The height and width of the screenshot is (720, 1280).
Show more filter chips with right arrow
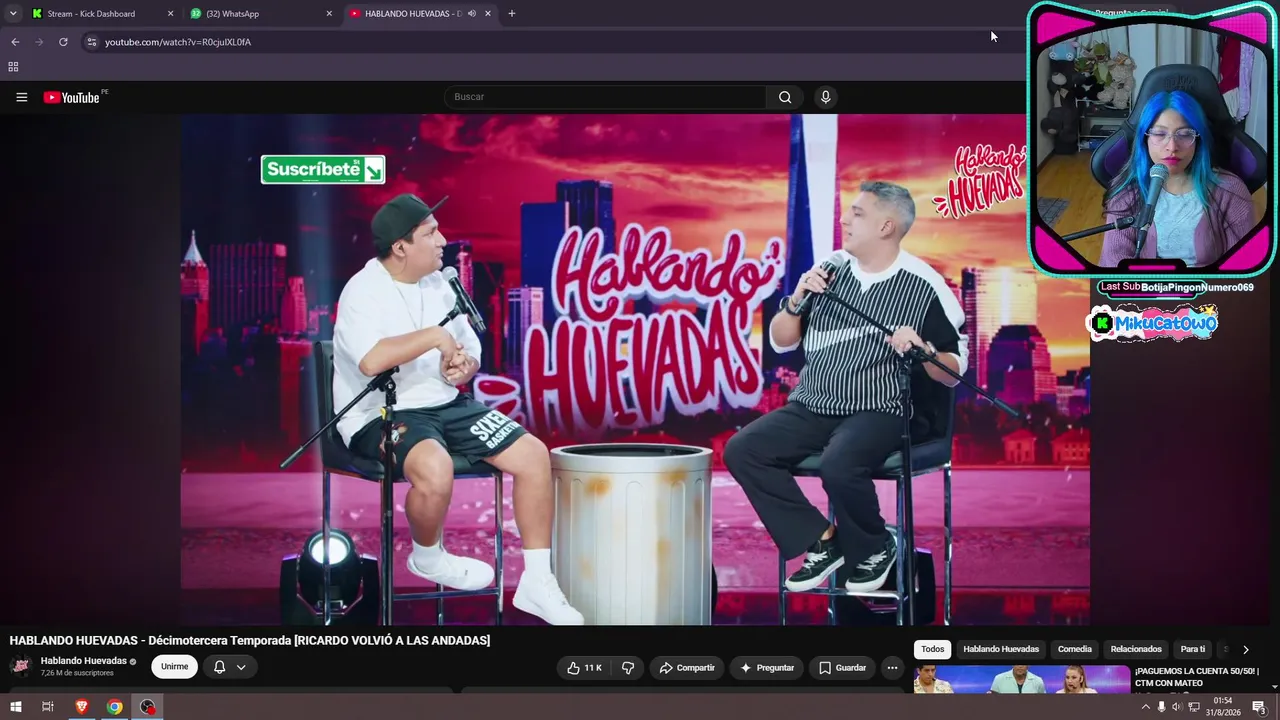click(x=1245, y=649)
